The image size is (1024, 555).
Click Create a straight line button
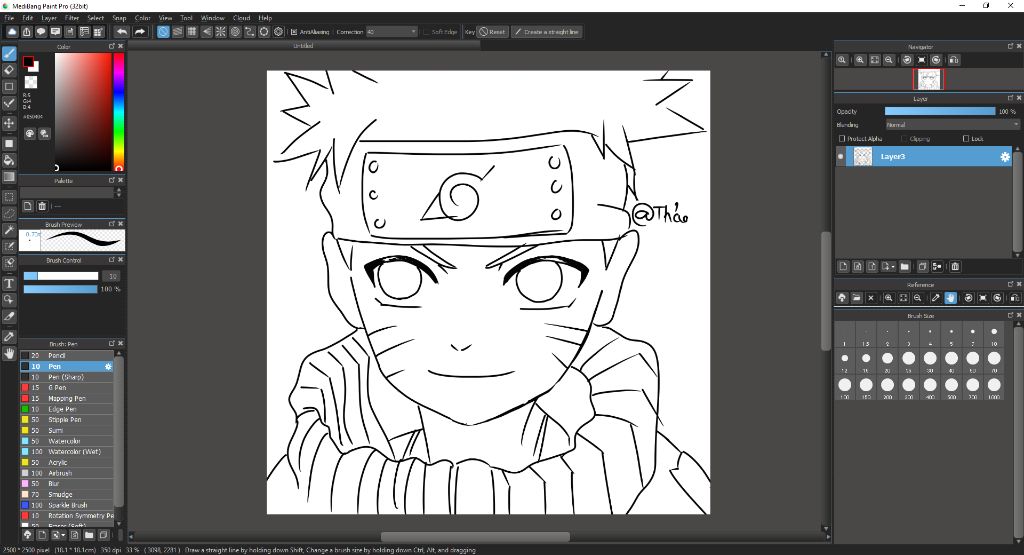click(547, 31)
